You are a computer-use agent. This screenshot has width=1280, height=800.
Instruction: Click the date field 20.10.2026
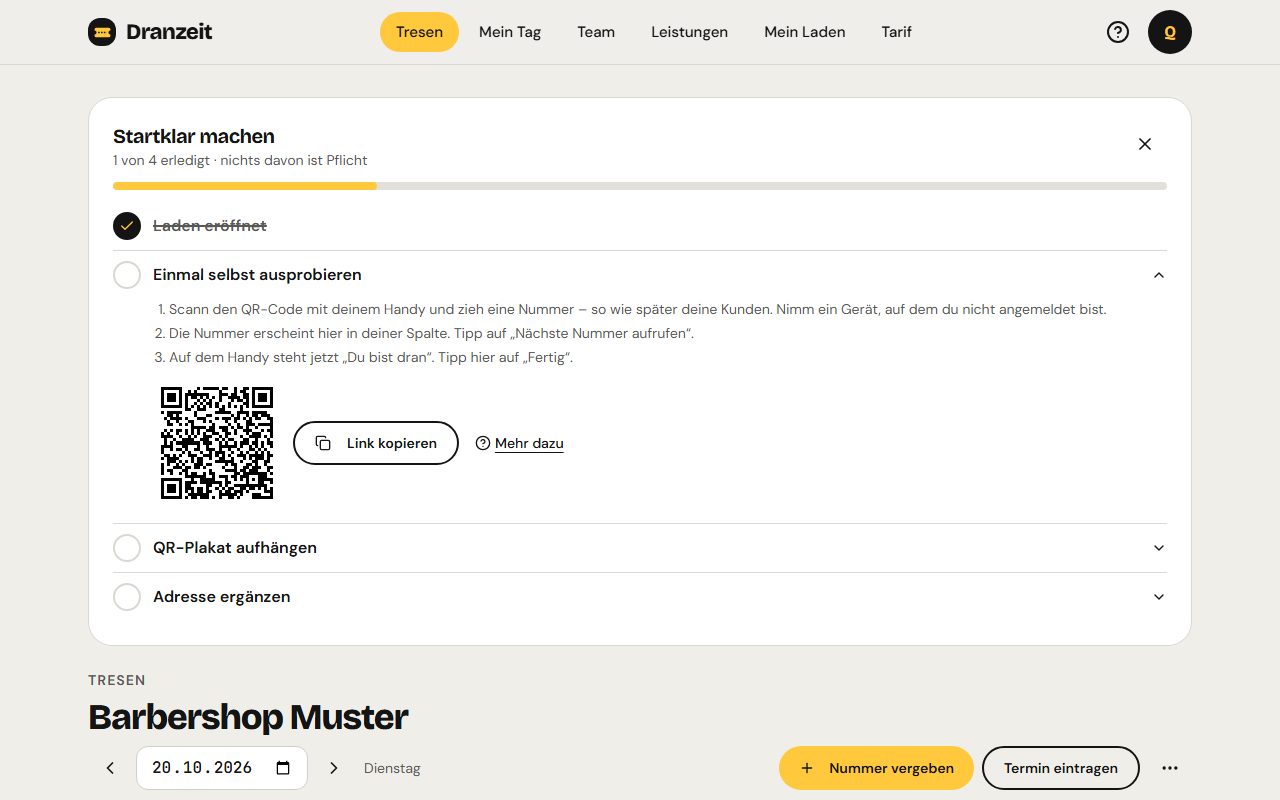tap(222, 768)
